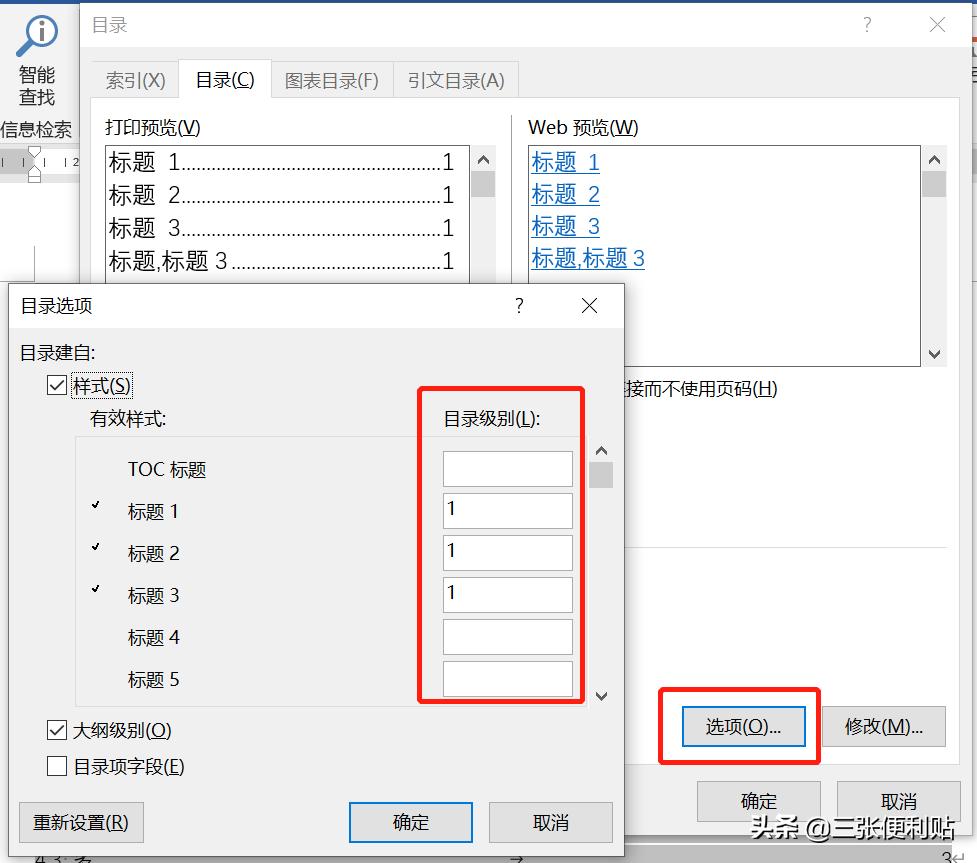Switch to the 索引(X) tab
Screen dimensions: 977x863
click(134, 80)
